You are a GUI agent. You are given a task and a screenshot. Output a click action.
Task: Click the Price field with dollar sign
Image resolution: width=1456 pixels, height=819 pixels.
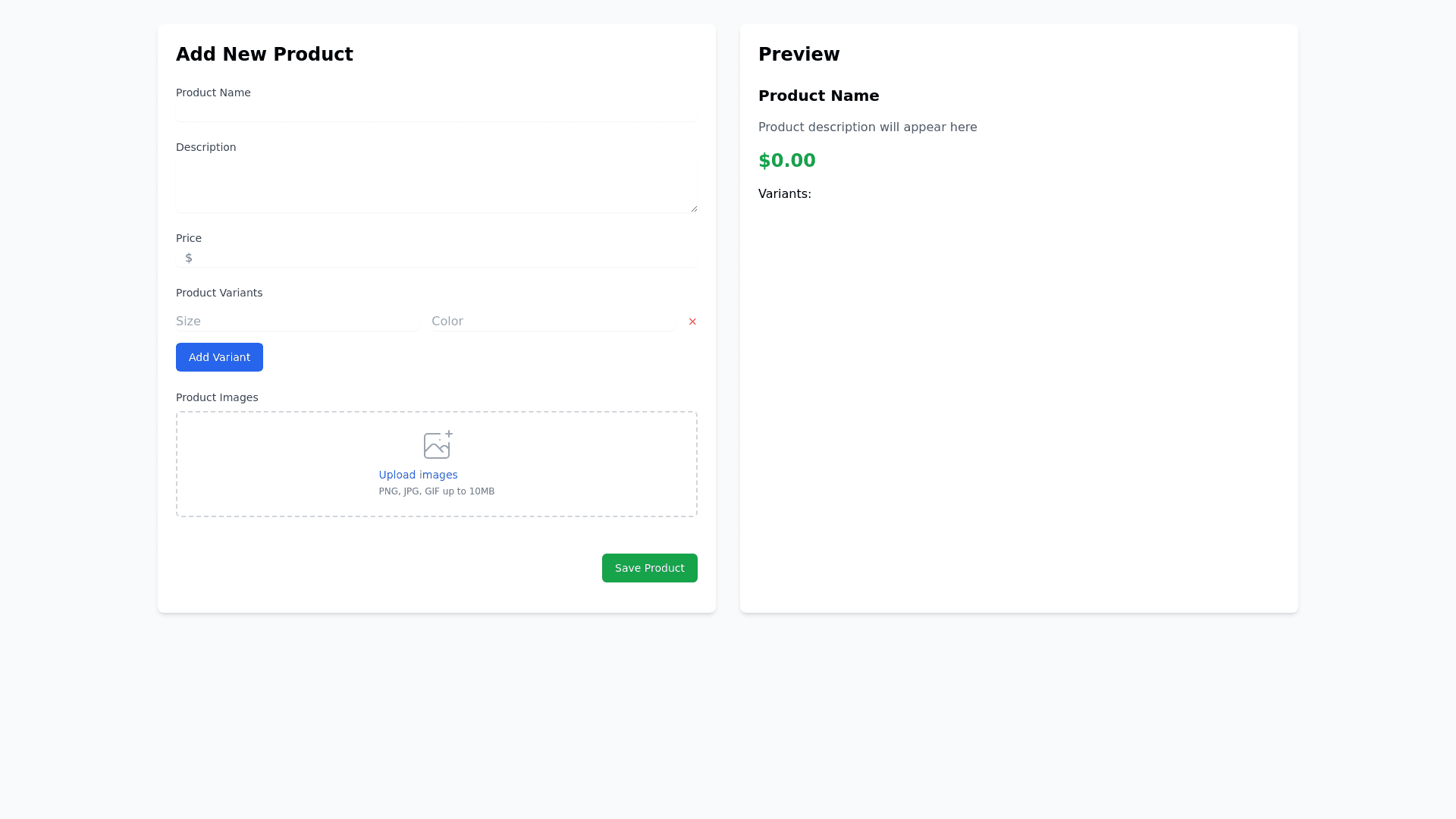(437, 258)
